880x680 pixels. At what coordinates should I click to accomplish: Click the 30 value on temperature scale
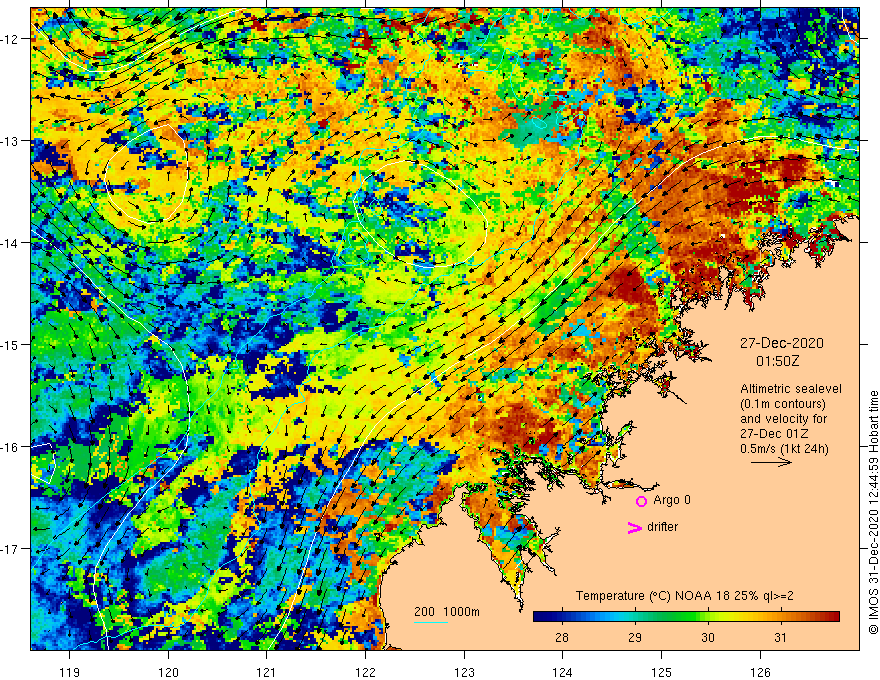tap(708, 637)
